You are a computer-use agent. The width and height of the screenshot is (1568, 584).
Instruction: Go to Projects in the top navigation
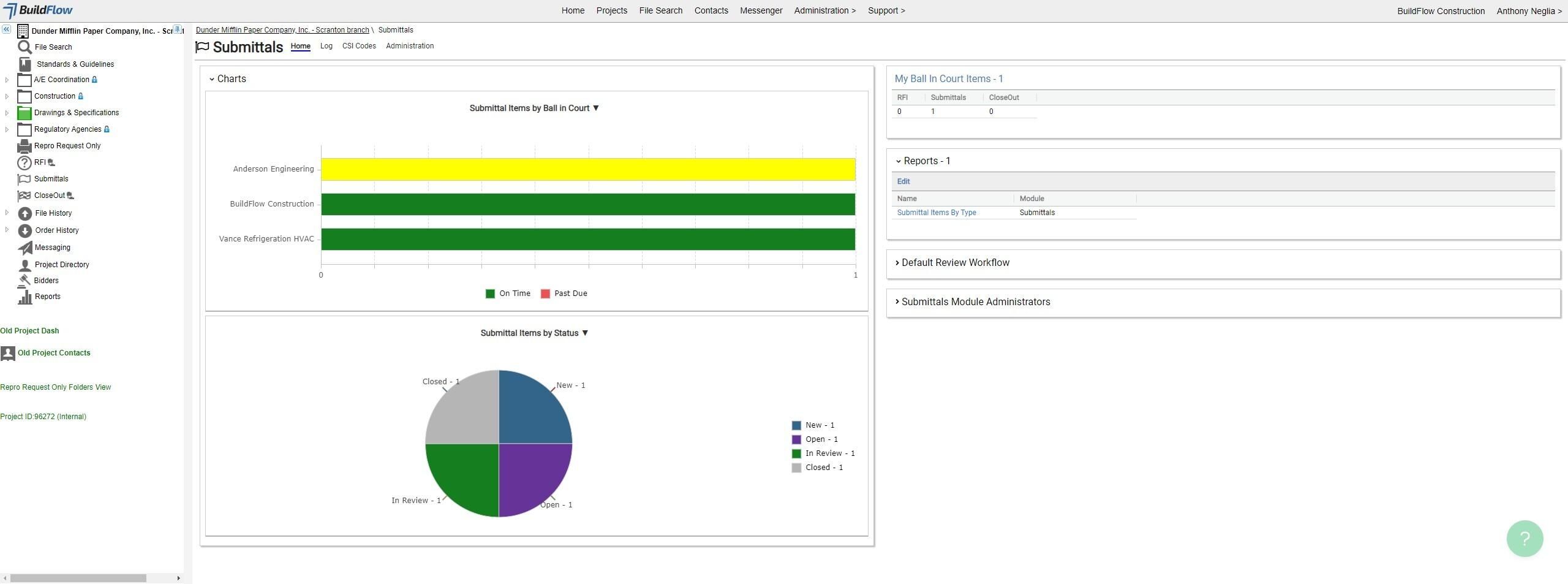pos(611,10)
